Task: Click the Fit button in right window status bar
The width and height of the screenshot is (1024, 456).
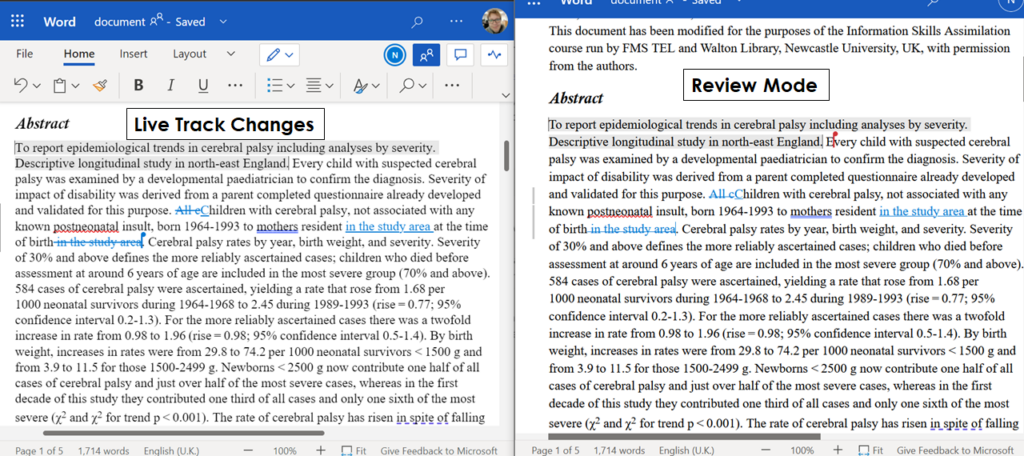Action: [871, 450]
